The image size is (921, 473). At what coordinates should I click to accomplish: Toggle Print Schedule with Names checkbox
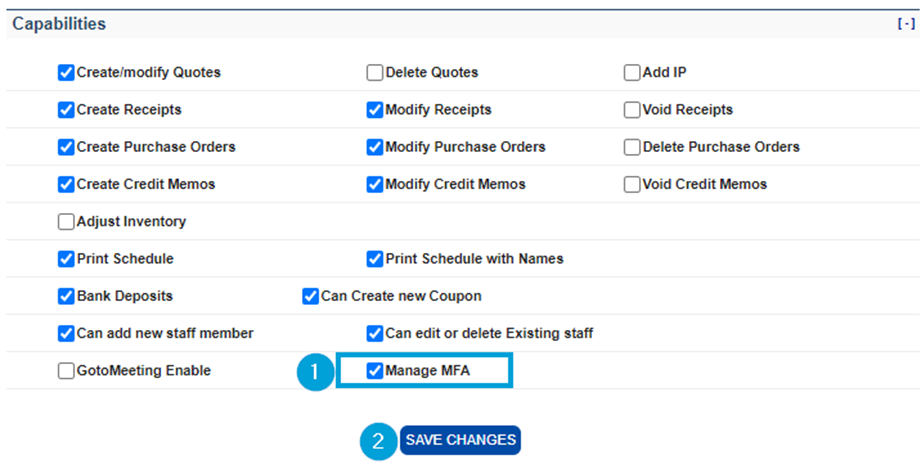tap(375, 259)
